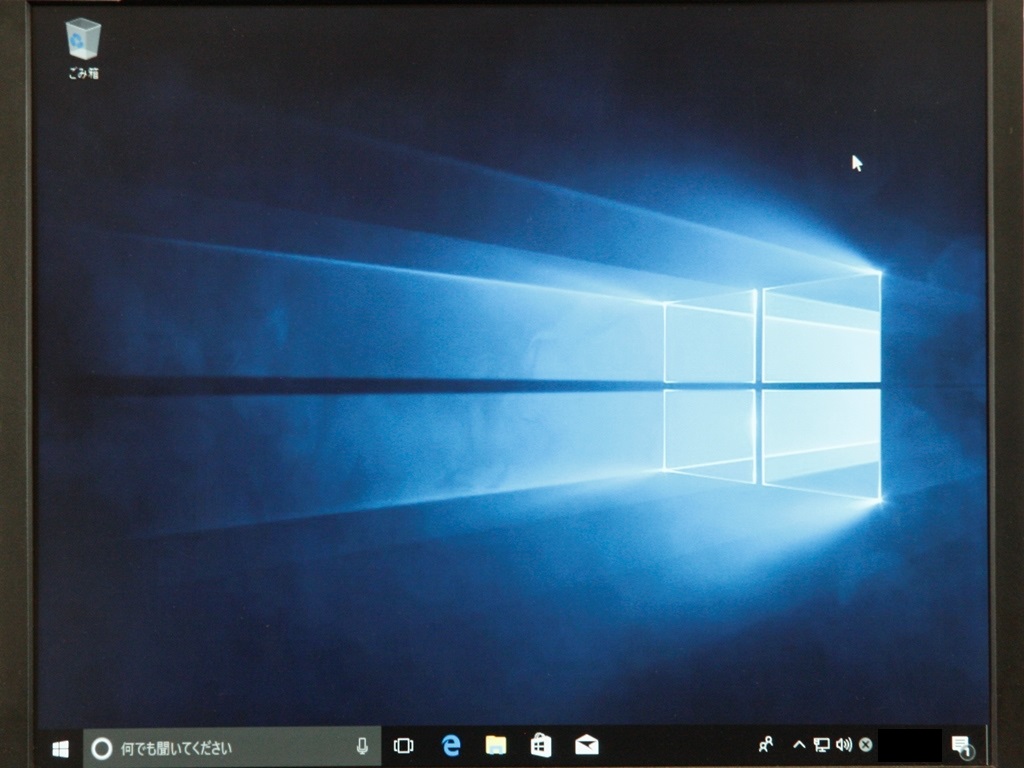Image resolution: width=1024 pixels, height=768 pixels.
Task: Select the ごみ箱 recycle bin icon
Action: 83,48
